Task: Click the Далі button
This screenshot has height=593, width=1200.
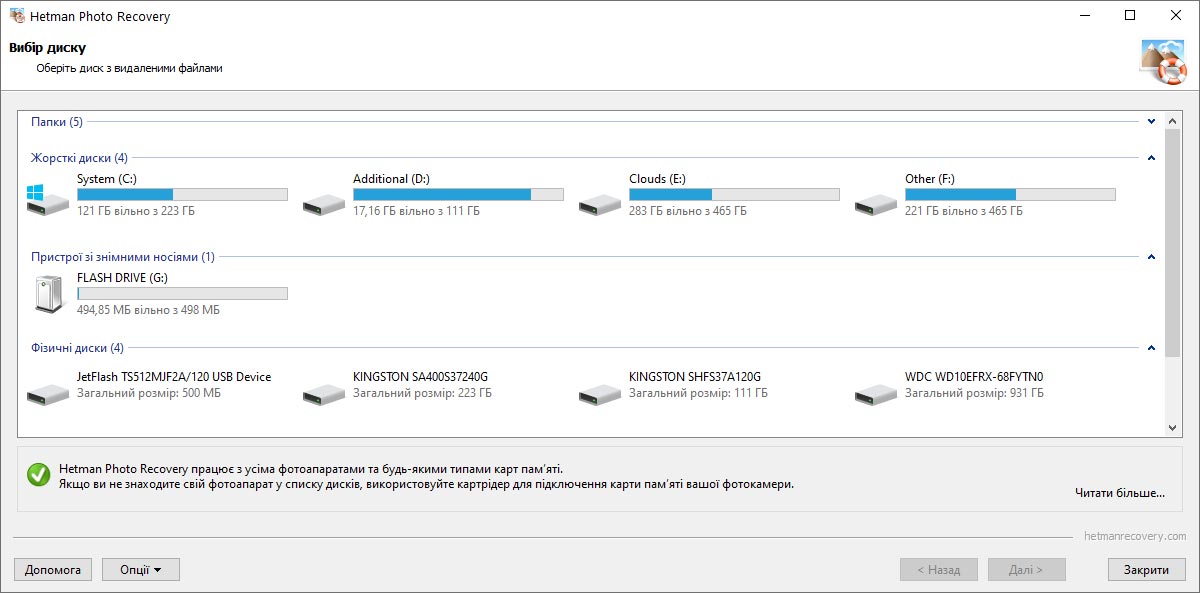Action: point(1026,570)
